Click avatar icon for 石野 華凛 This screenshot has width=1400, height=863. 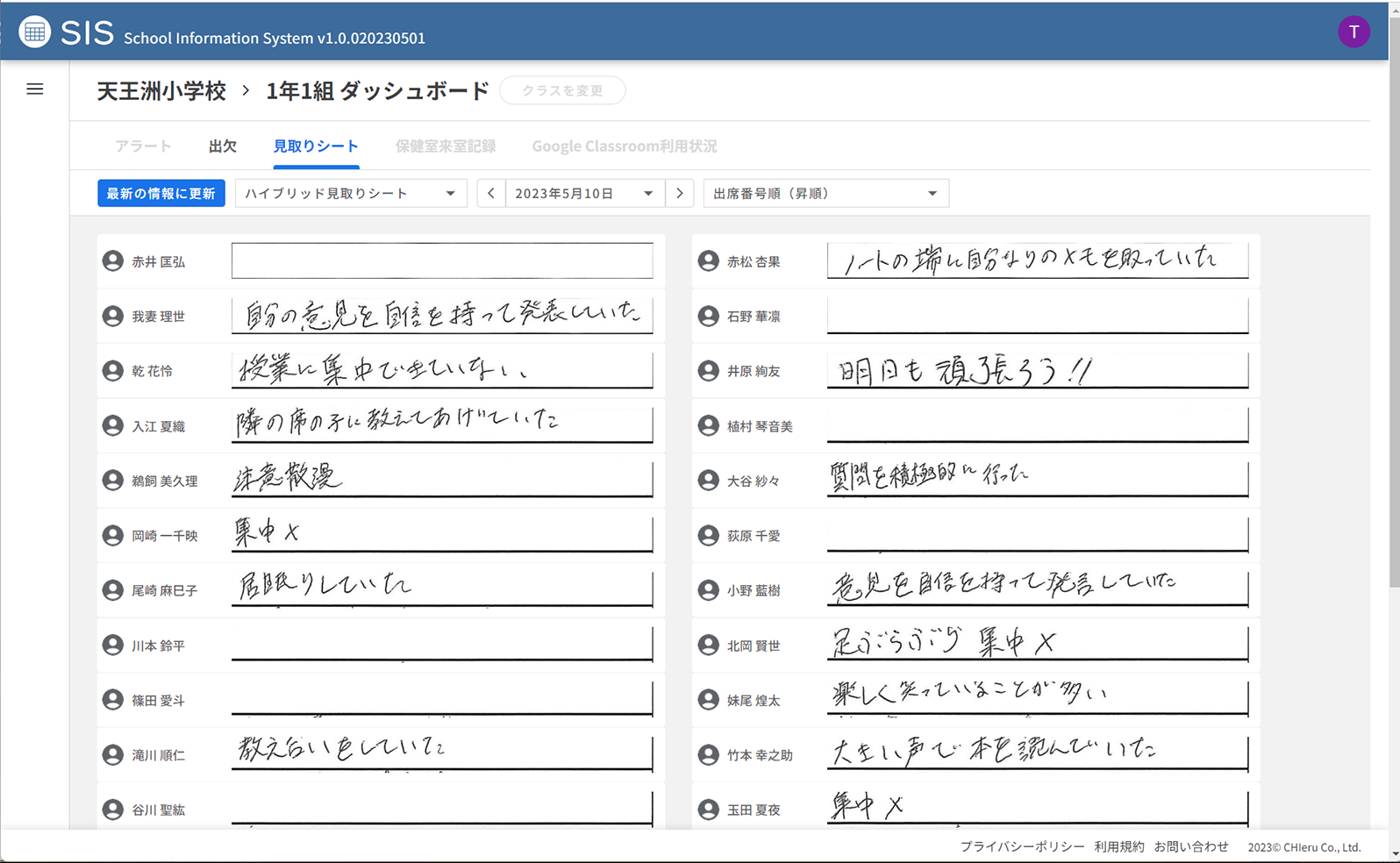point(709,316)
